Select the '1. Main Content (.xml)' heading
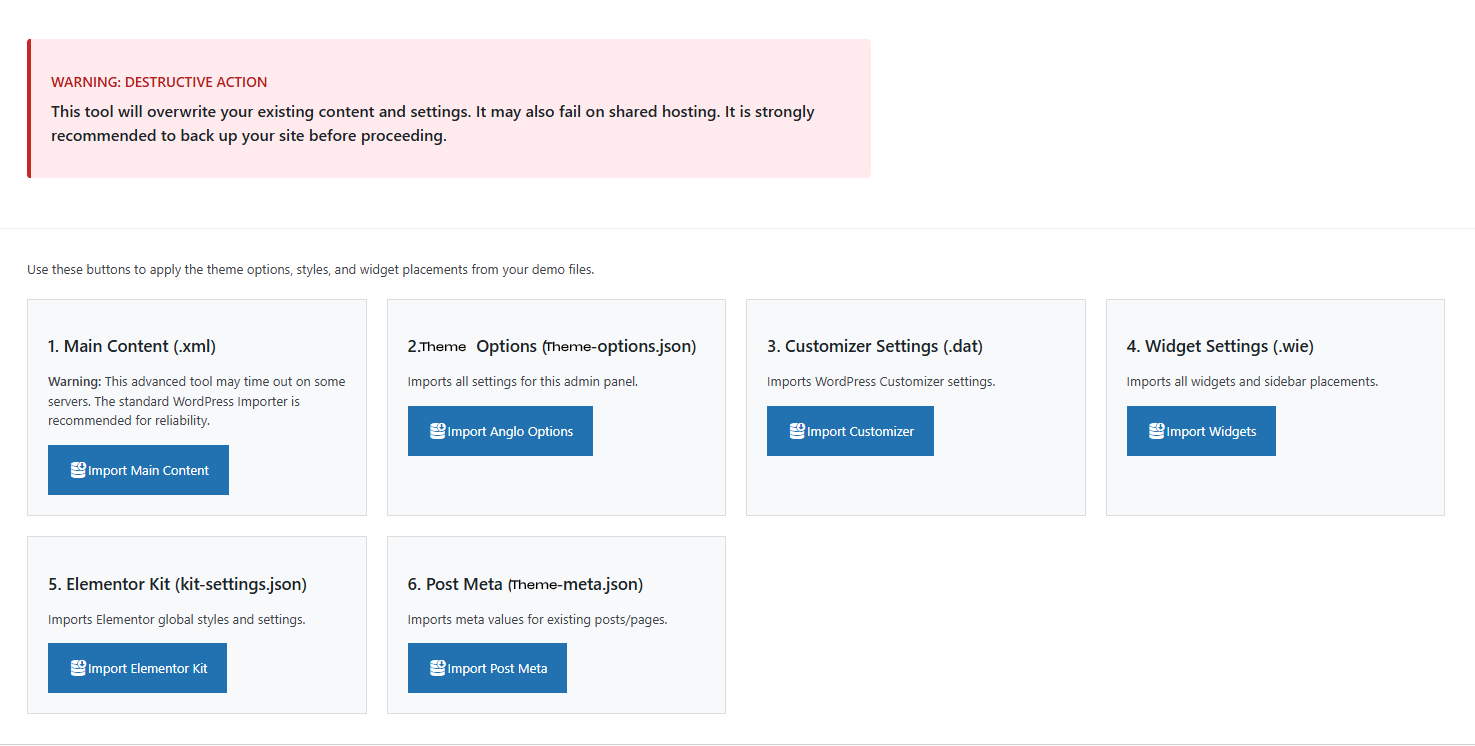1475x746 pixels. pos(132,346)
